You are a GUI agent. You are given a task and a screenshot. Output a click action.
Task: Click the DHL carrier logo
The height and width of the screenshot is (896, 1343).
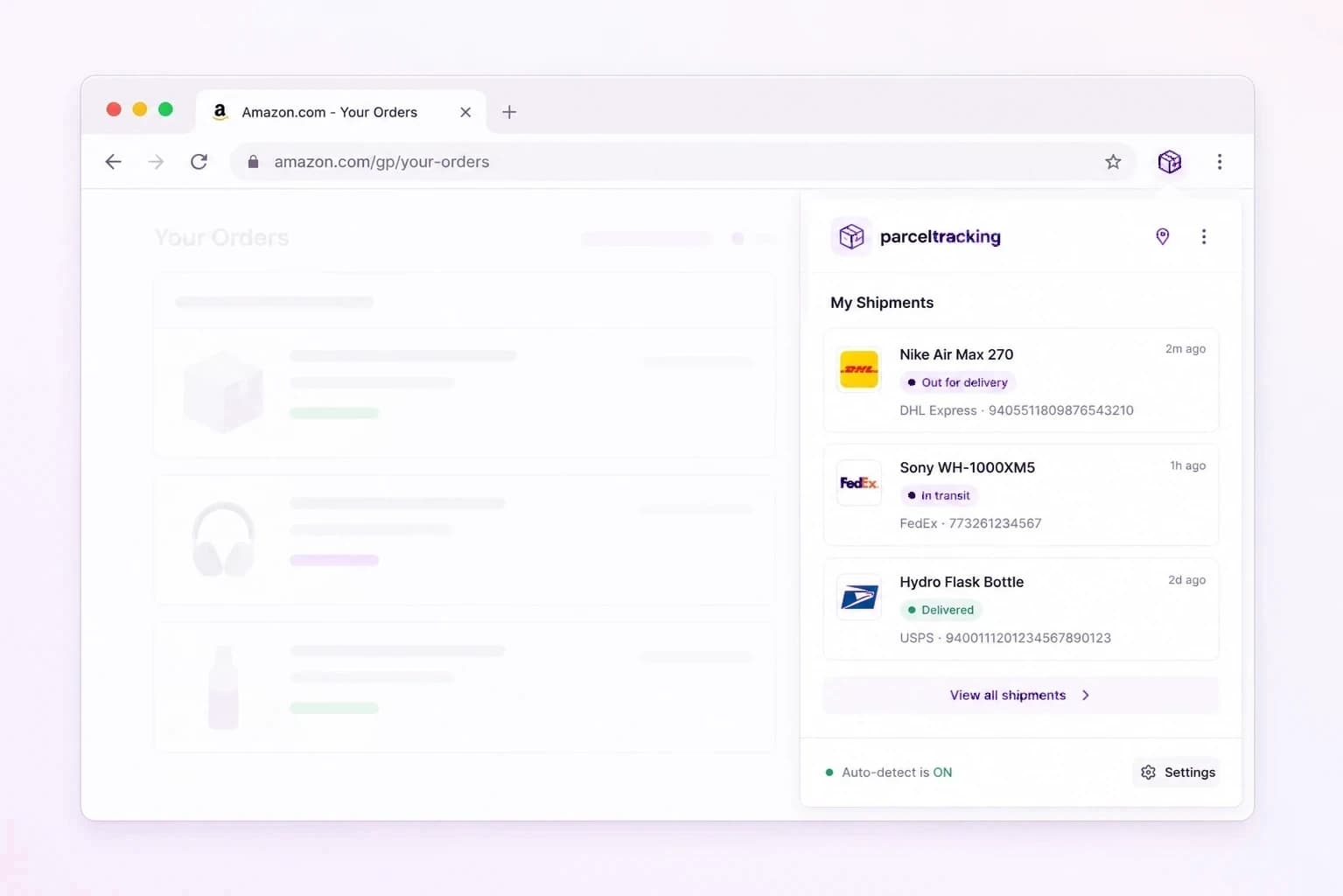tap(859, 369)
